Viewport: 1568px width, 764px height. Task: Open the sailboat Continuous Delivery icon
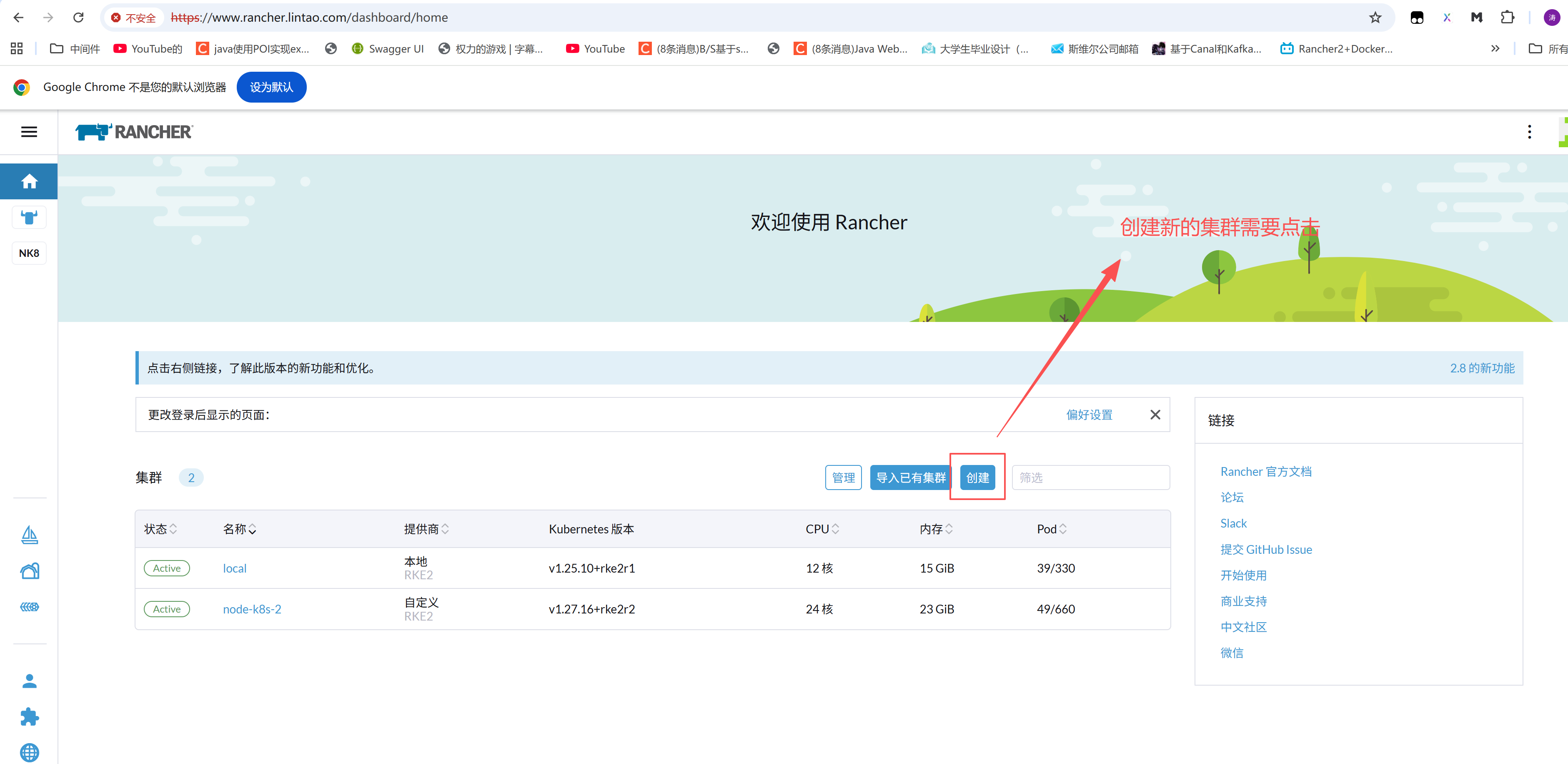click(x=29, y=535)
